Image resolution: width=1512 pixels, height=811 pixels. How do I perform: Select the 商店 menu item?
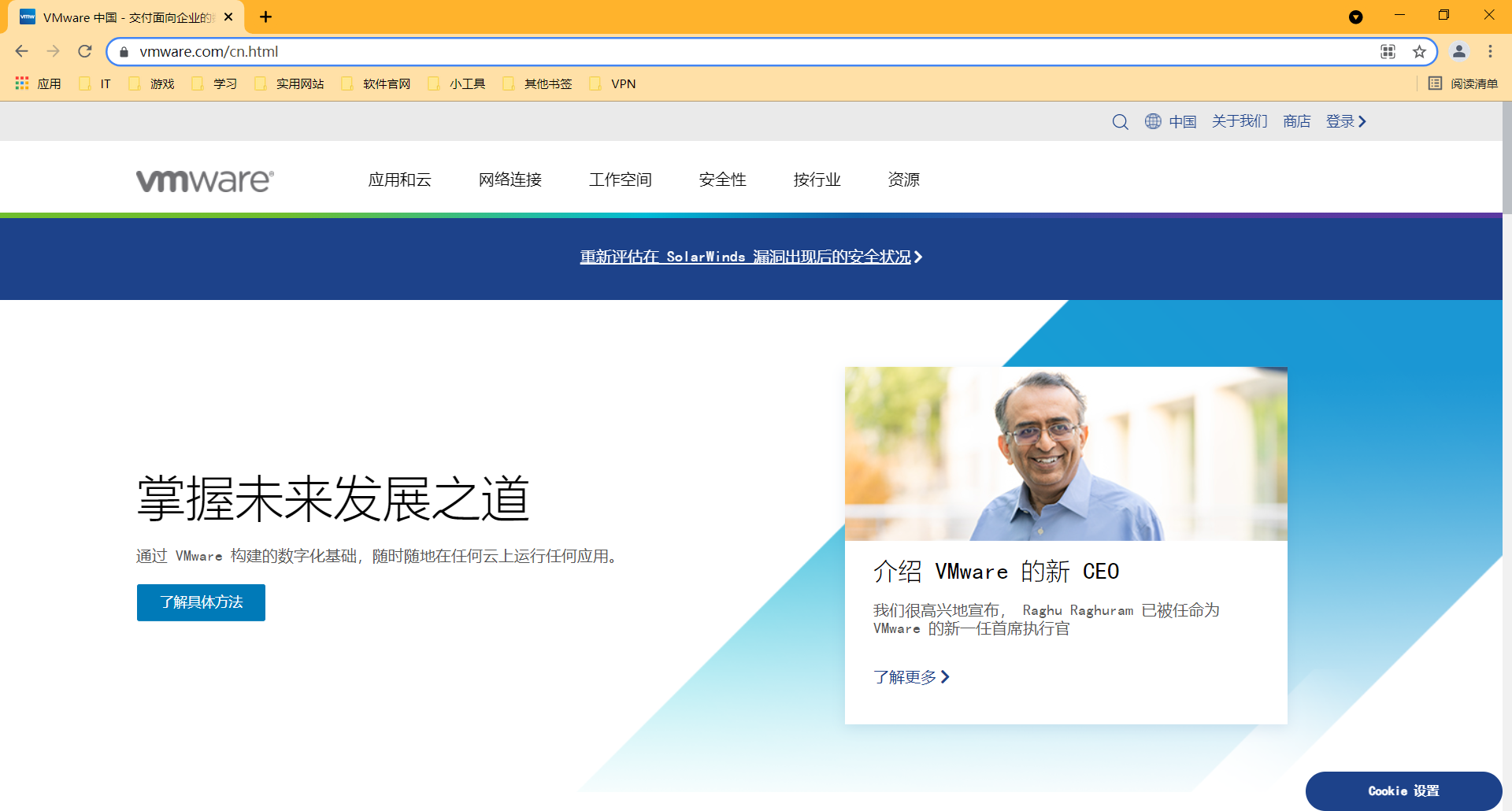[1296, 121]
